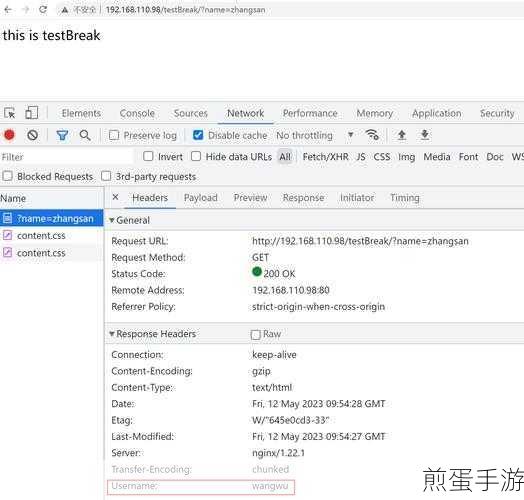The height and width of the screenshot is (500, 524).
Task: Click the 'this is testBreak' page text
Action: pos(51,35)
